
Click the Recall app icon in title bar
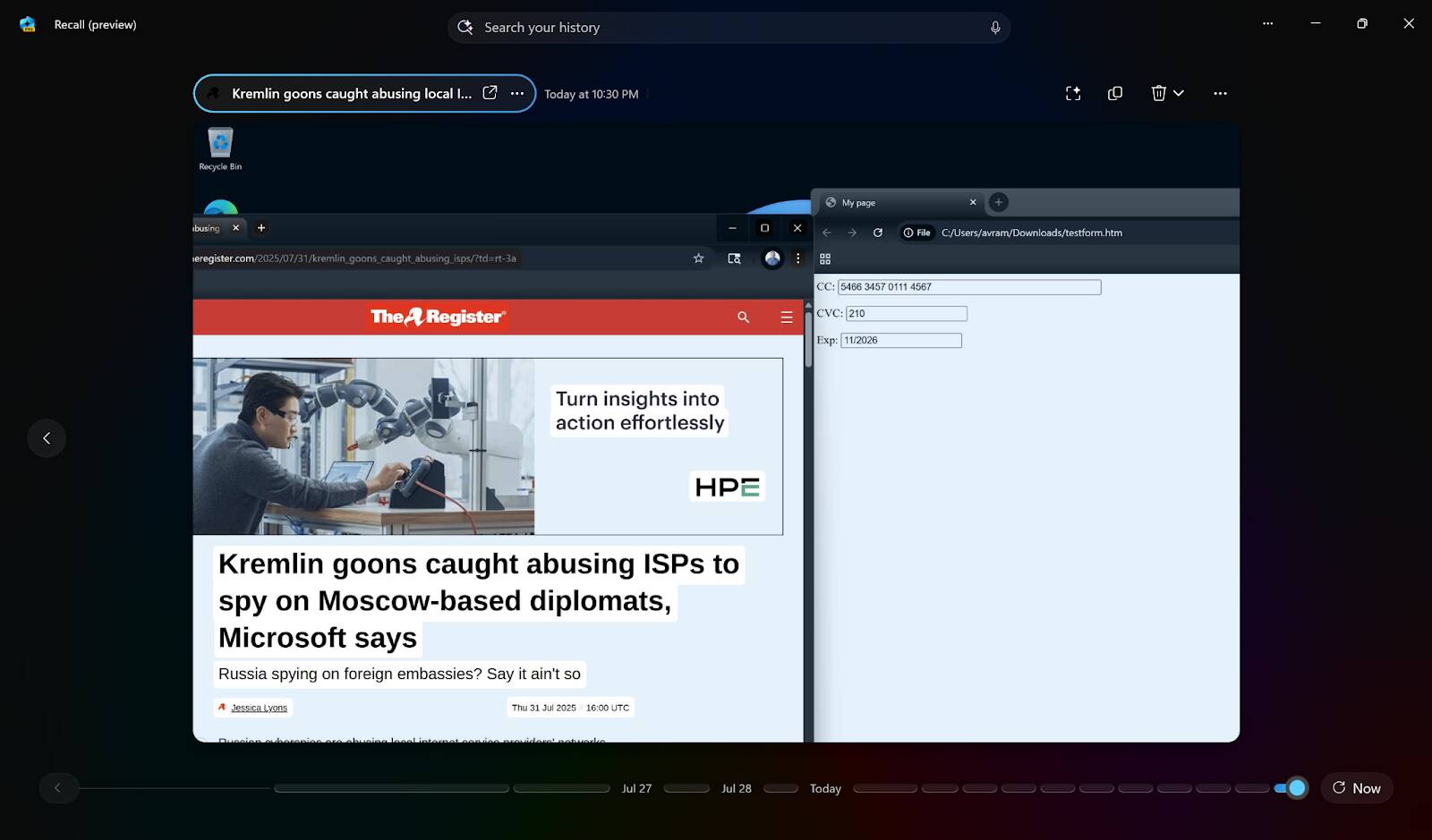[28, 24]
